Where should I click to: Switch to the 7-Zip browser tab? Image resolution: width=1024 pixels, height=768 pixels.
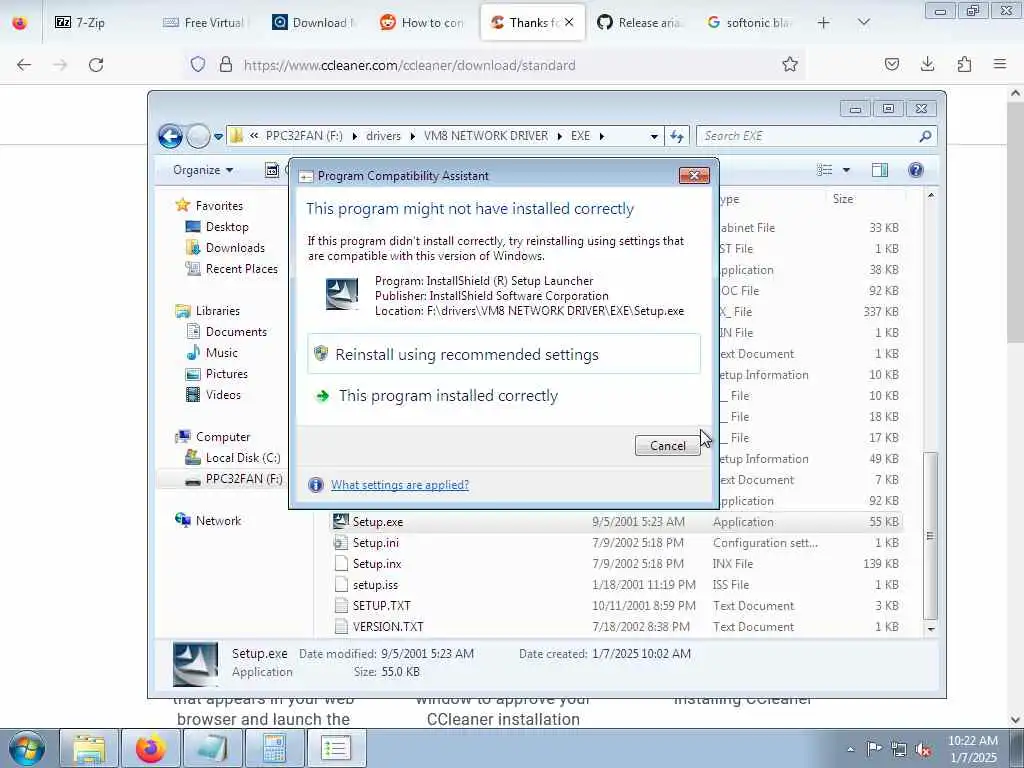click(98, 23)
